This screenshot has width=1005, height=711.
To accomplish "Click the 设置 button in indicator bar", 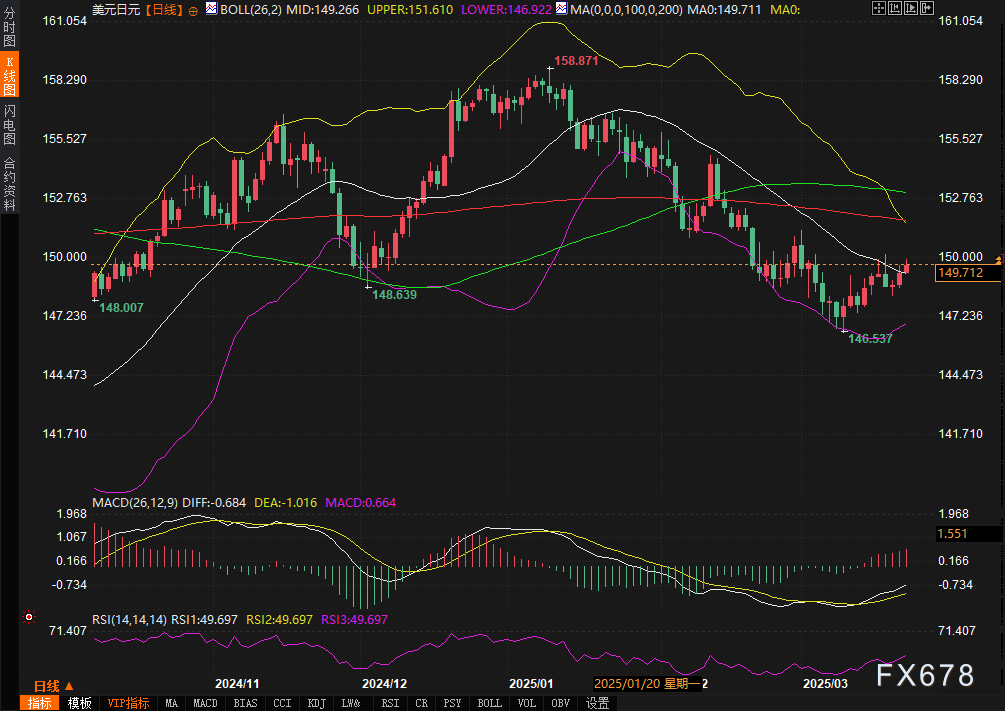I will [598, 703].
